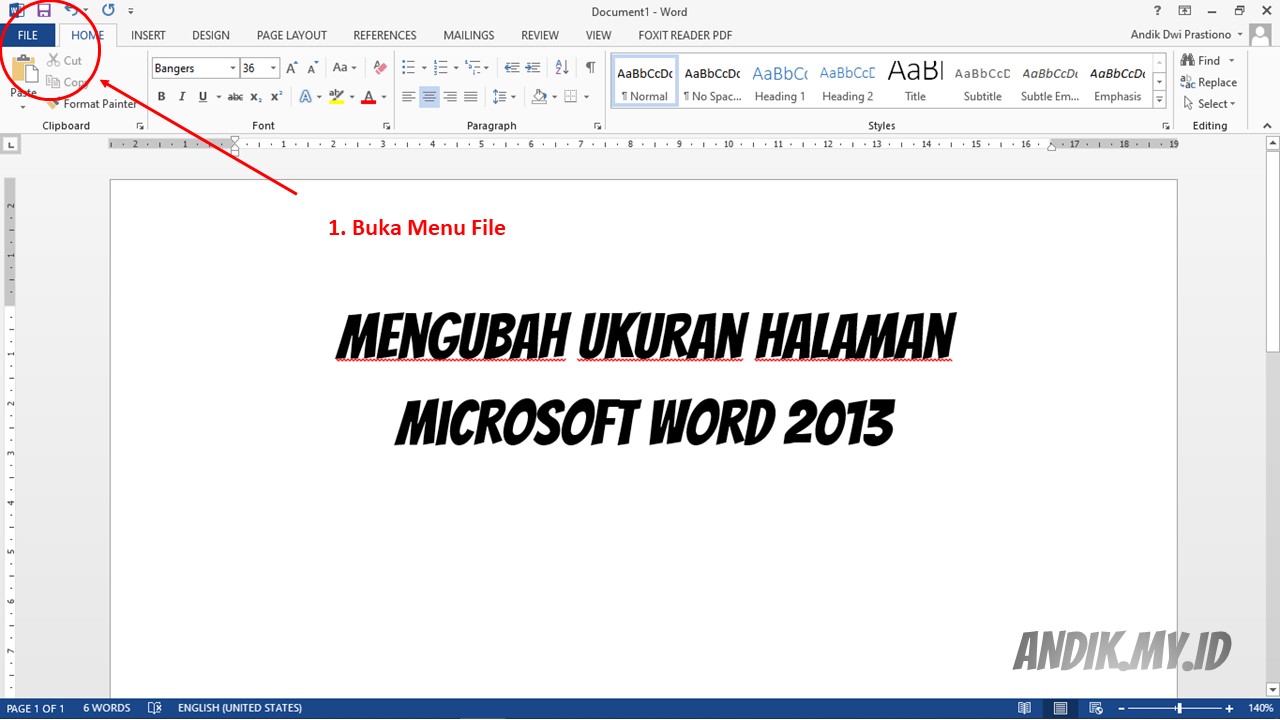Apply superscript formatting
The width and height of the screenshot is (1280, 720).
pyautogui.click(x=277, y=97)
